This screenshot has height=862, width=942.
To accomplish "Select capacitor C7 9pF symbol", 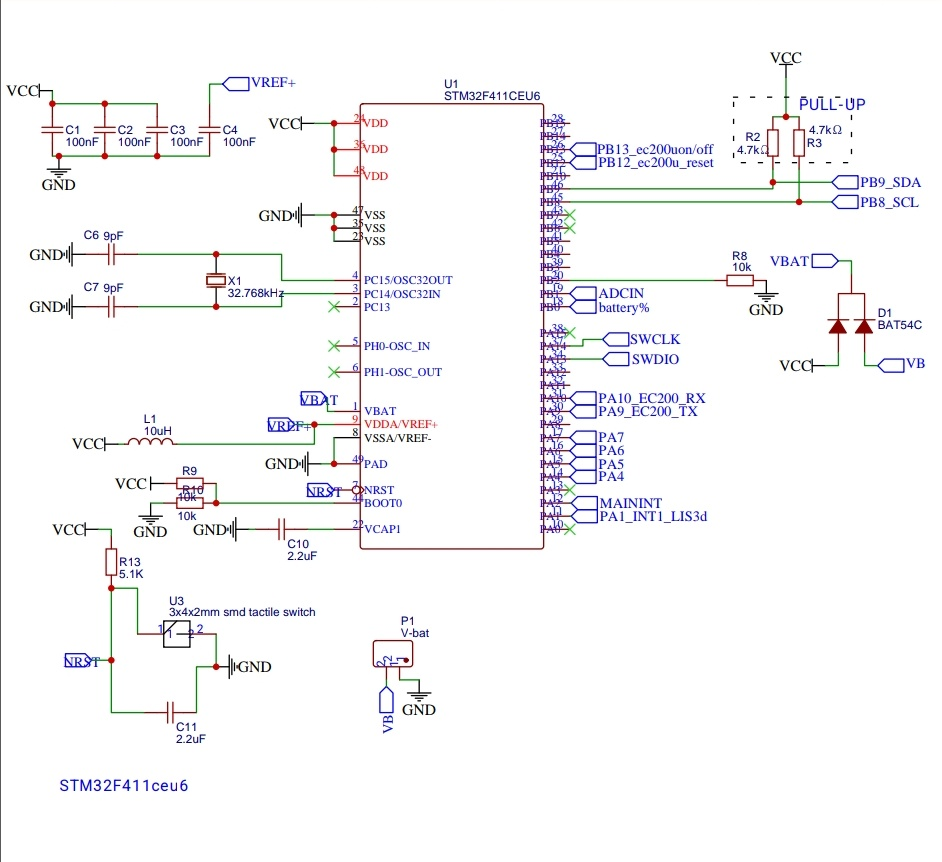I will coord(111,307).
